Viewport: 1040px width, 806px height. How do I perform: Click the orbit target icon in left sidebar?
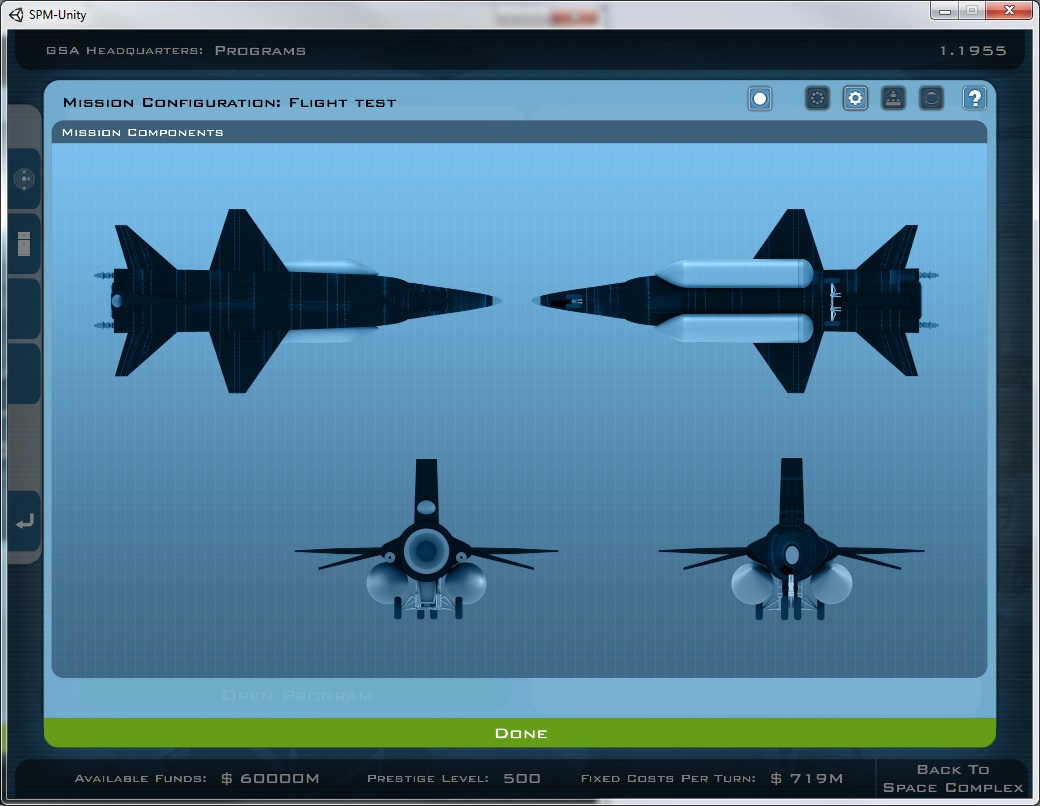pyautogui.click(x=24, y=179)
